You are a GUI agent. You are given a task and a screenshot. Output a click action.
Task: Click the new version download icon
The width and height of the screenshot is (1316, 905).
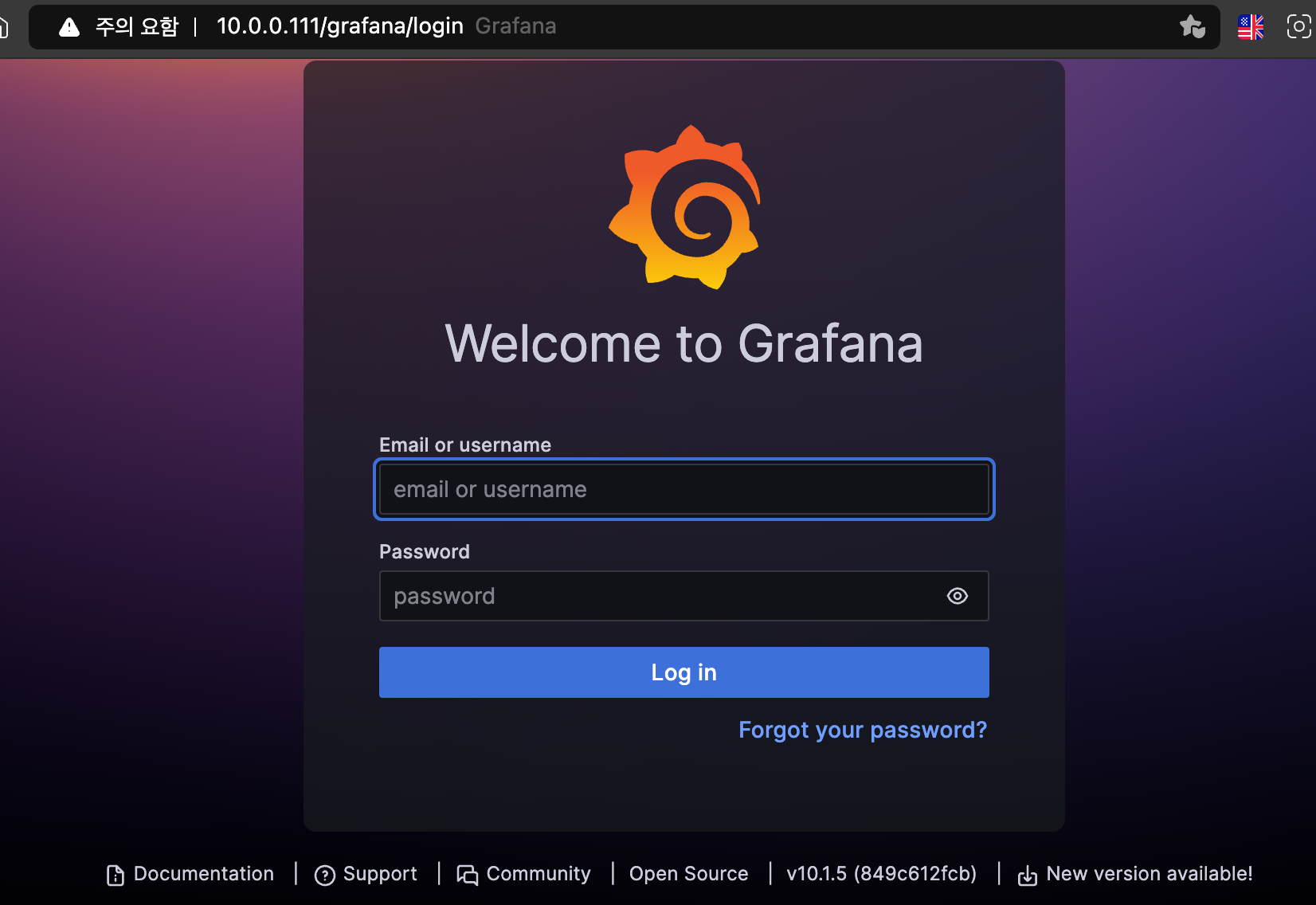point(1028,876)
